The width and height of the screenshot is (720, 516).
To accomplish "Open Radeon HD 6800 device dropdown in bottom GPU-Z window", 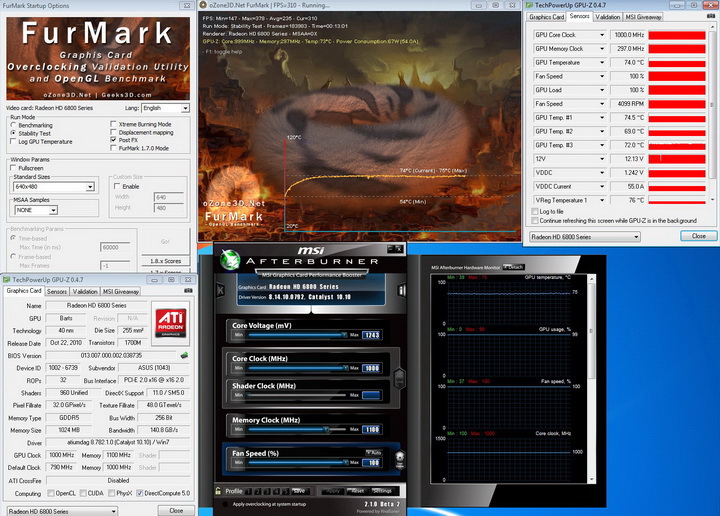I will coord(62,511).
